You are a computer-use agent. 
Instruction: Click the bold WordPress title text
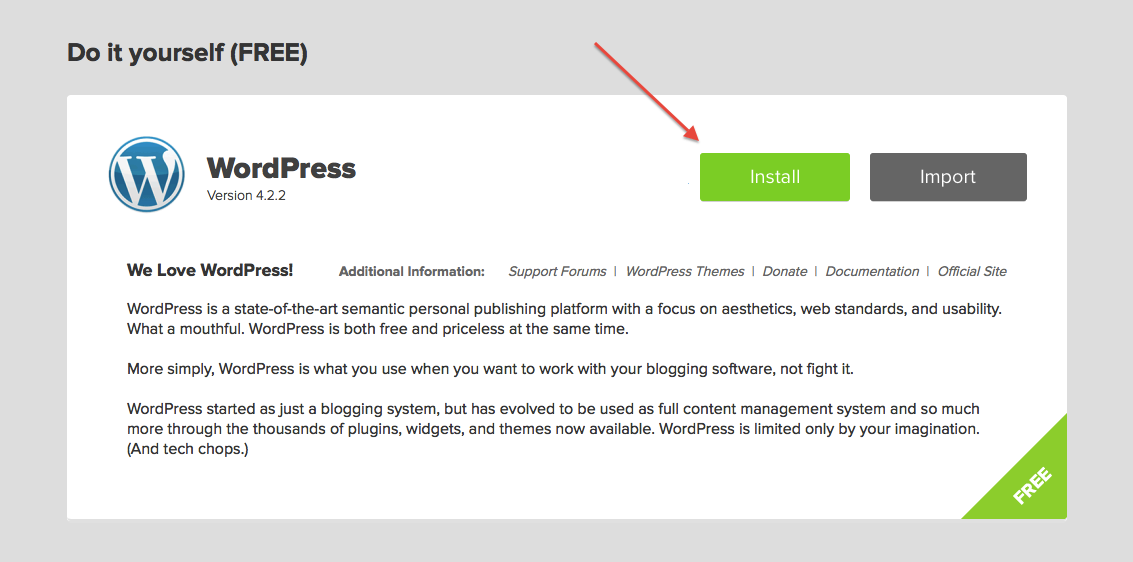281,168
